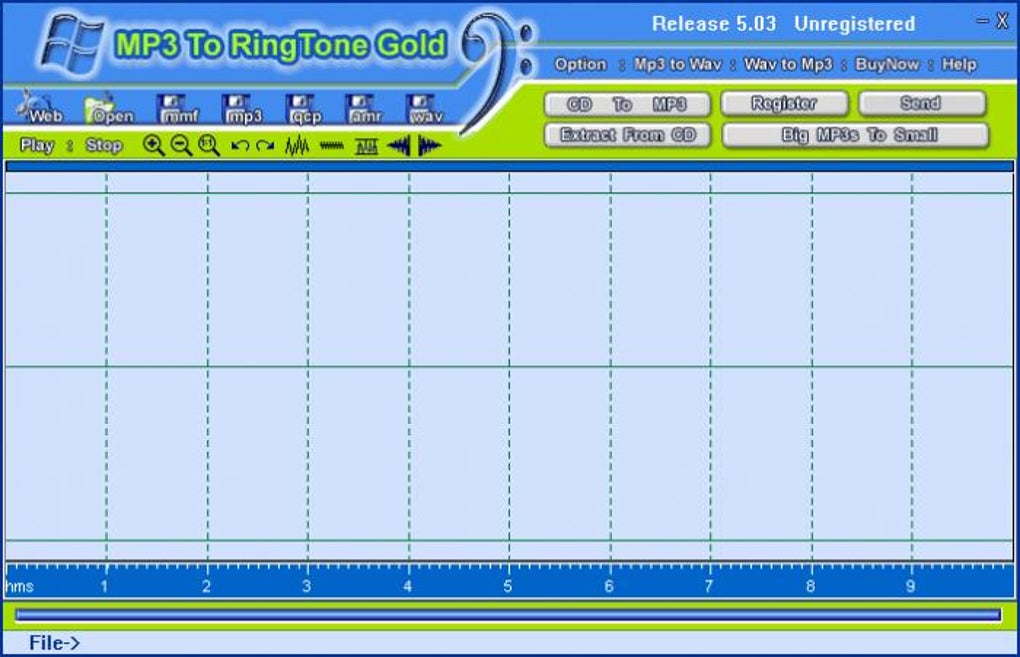Viewport: 1020px width, 657px height.
Task: Click the normalize waveform icon
Action: point(366,146)
